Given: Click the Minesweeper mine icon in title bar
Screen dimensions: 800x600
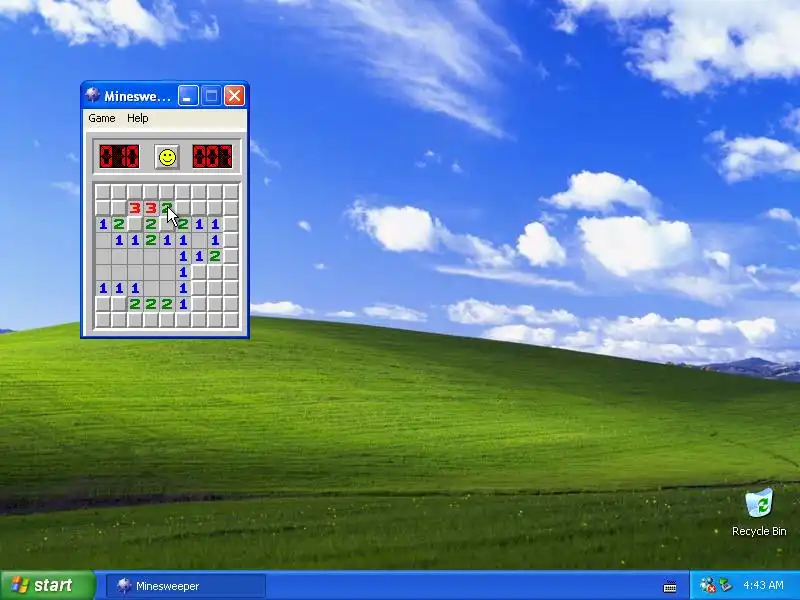Looking at the screenshot, I should (x=92, y=95).
